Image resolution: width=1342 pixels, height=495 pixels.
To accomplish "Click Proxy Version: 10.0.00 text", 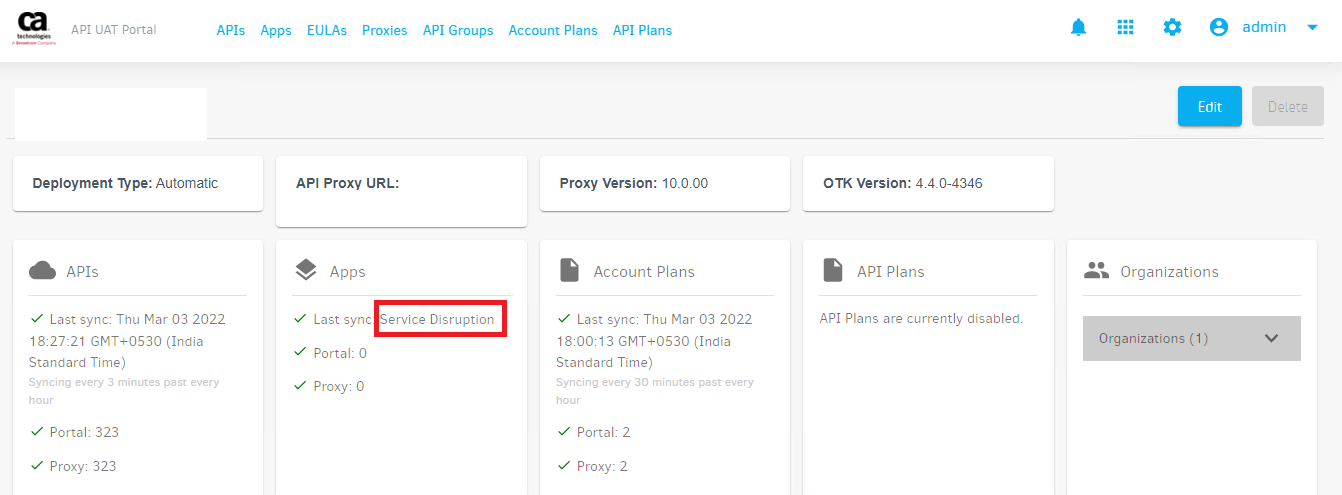I will [x=634, y=183].
